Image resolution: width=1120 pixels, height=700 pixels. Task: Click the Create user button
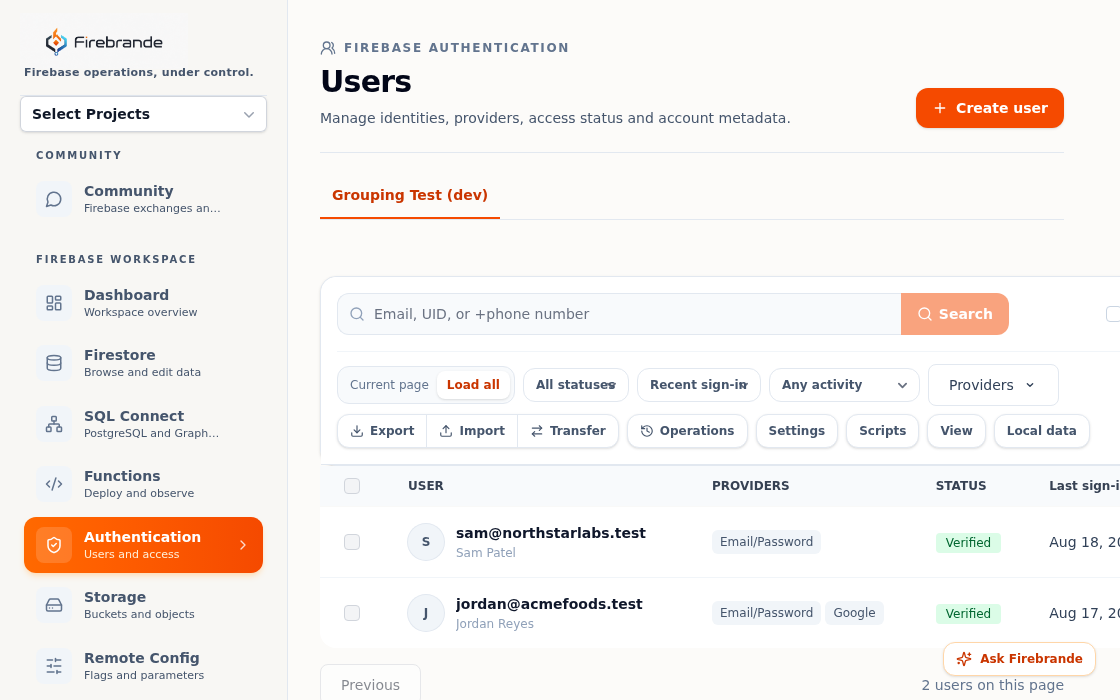point(989,108)
